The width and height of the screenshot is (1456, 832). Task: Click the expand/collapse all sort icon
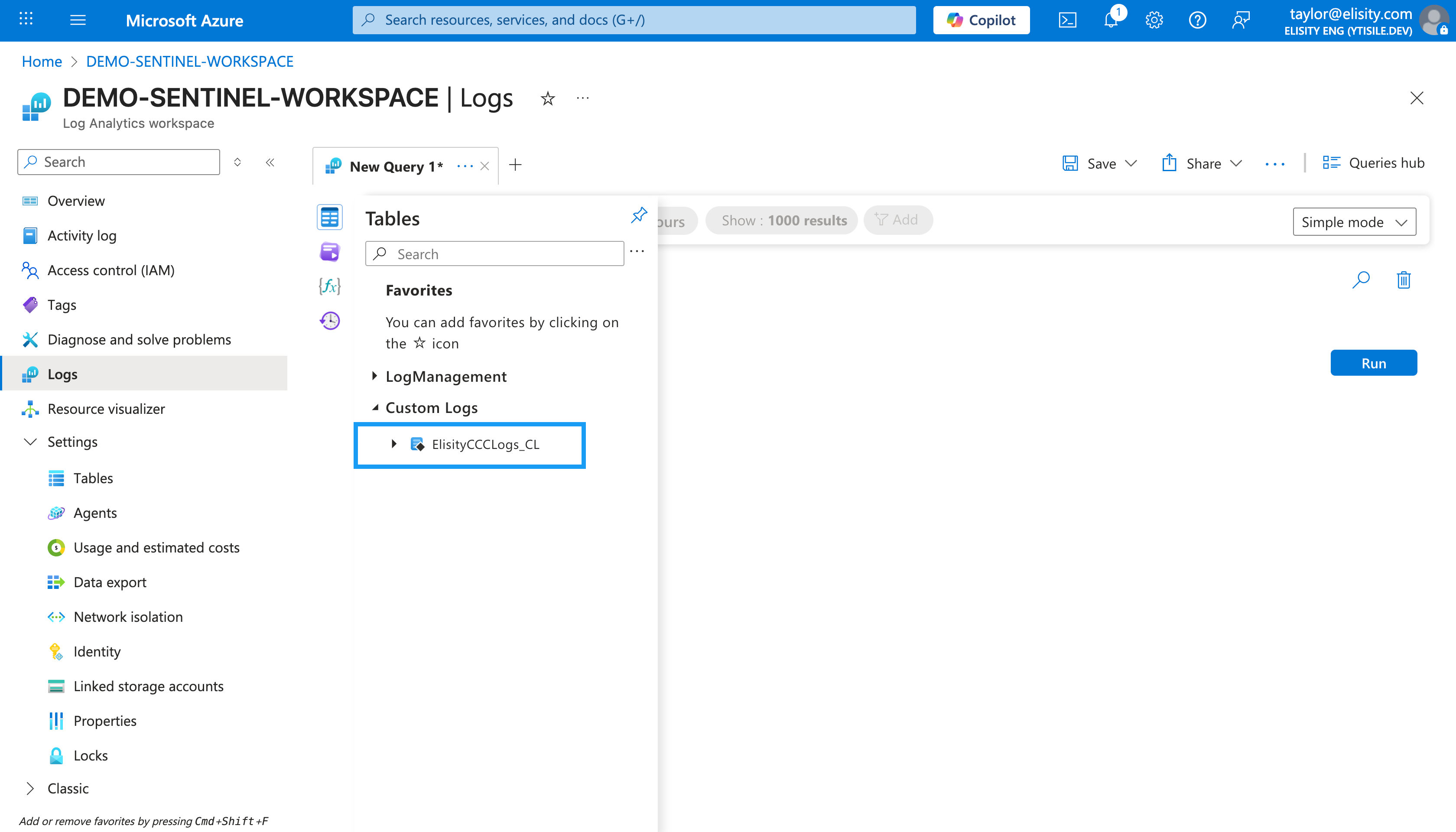point(237,162)
